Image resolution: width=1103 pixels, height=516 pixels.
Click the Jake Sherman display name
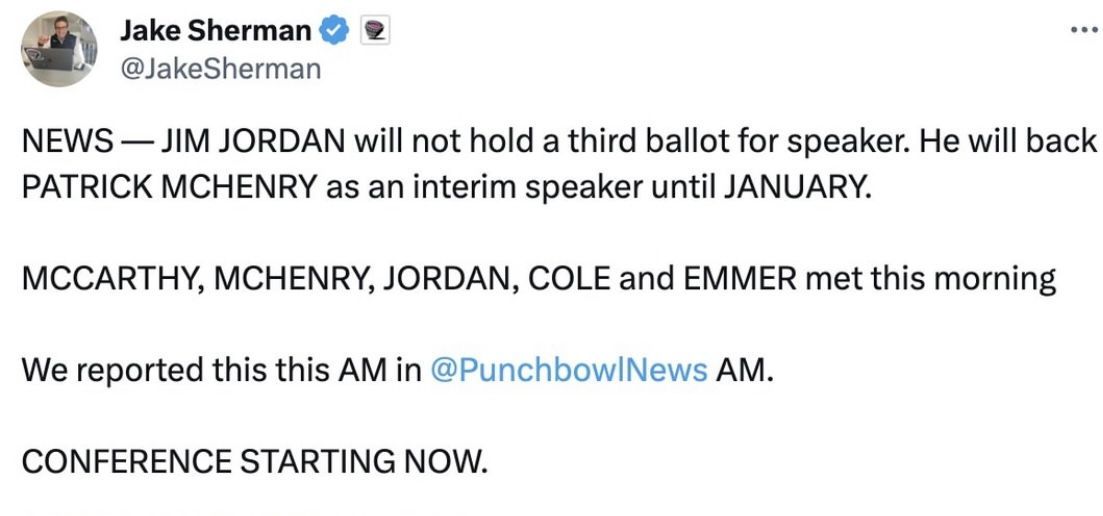[x=215, y=31]
